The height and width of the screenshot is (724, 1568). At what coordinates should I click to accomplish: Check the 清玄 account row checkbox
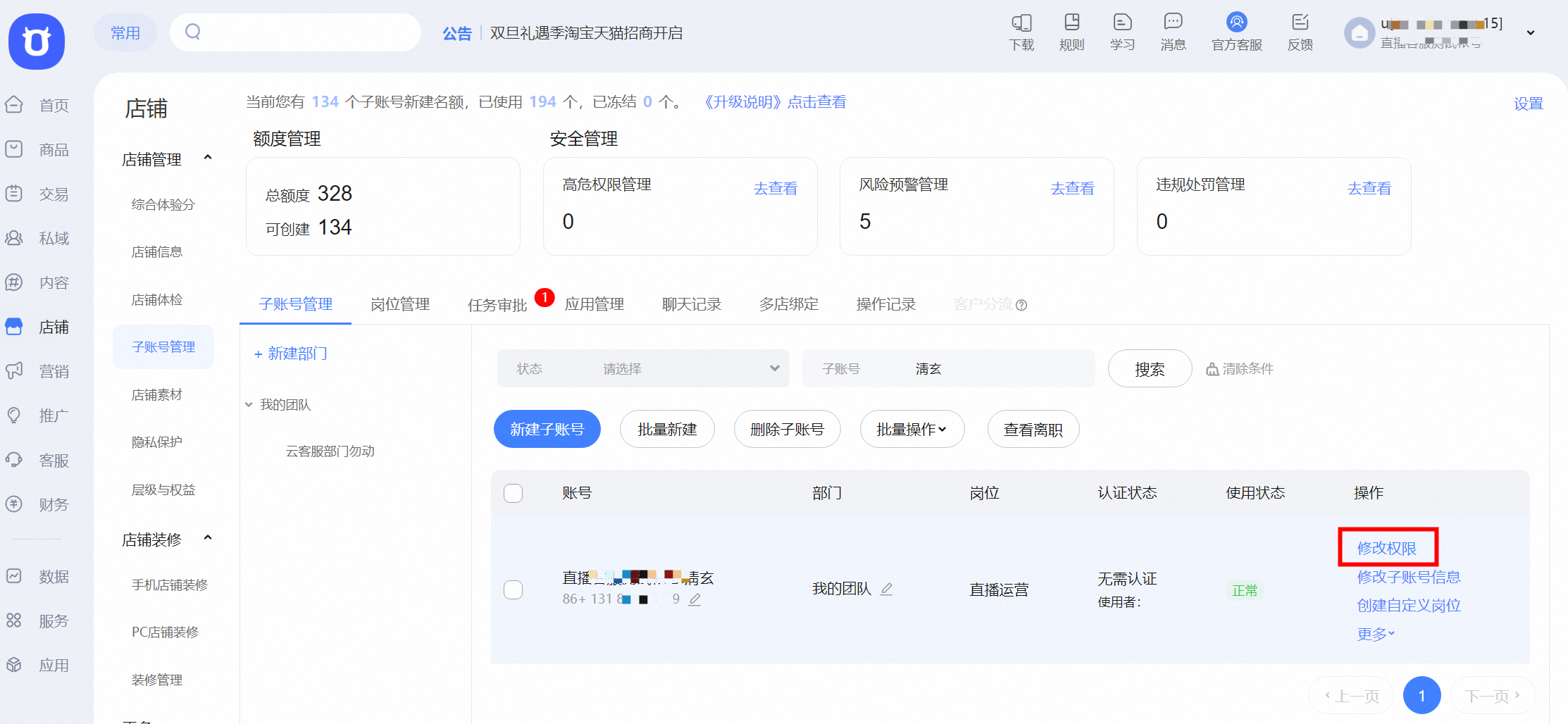click(514, 589)
